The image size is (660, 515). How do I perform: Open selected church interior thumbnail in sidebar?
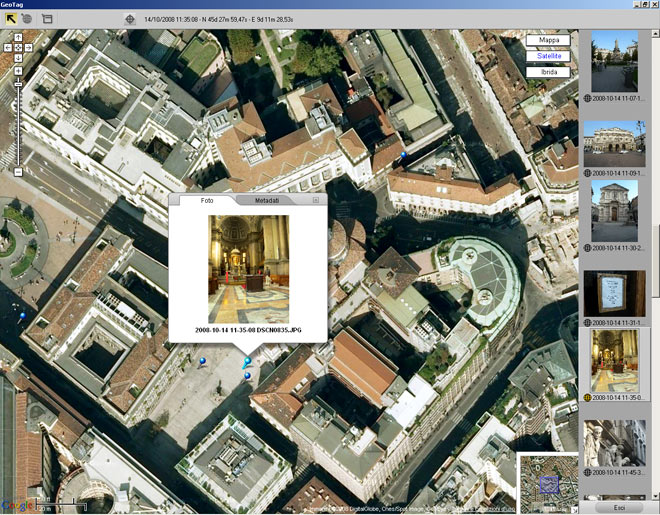point(614,361)
